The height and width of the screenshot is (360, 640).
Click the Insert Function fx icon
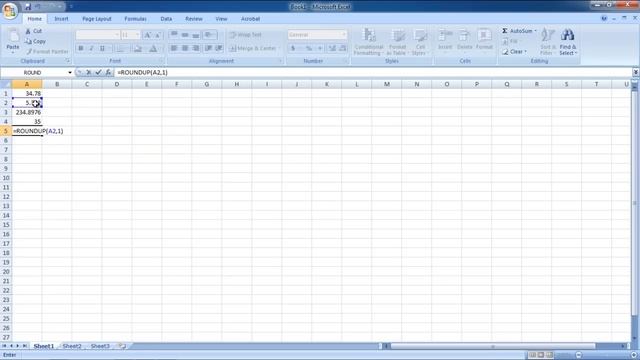[x=108, y=72]
